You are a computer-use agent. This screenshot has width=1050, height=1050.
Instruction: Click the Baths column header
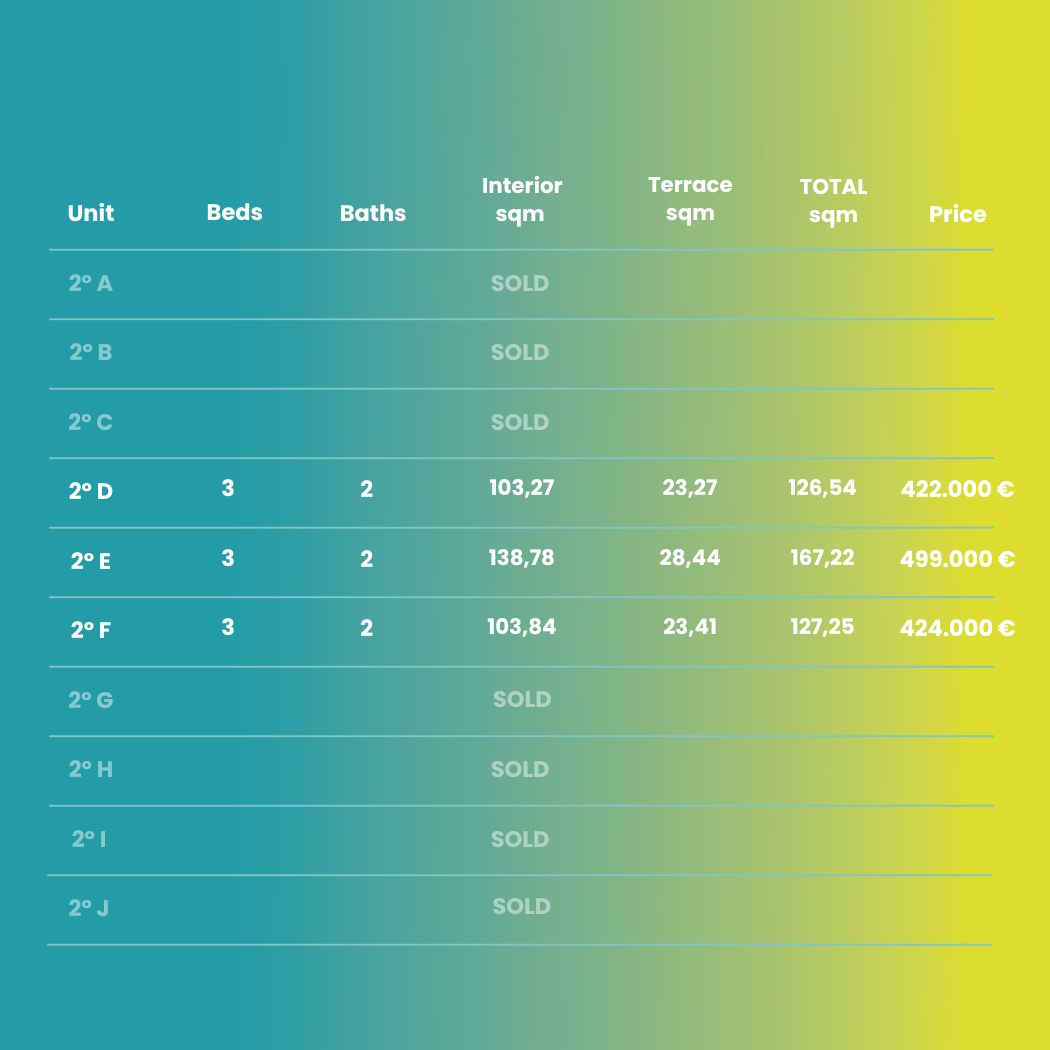point(373,213)
